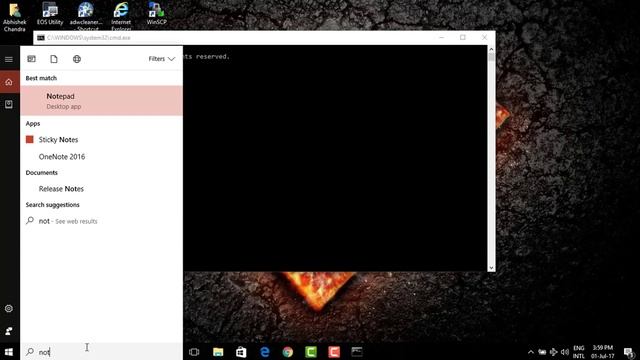The height and width of the screenshot is (360, 640).
Task: Expand the hamburger menu in search sidebar
Action: (9, 60)
